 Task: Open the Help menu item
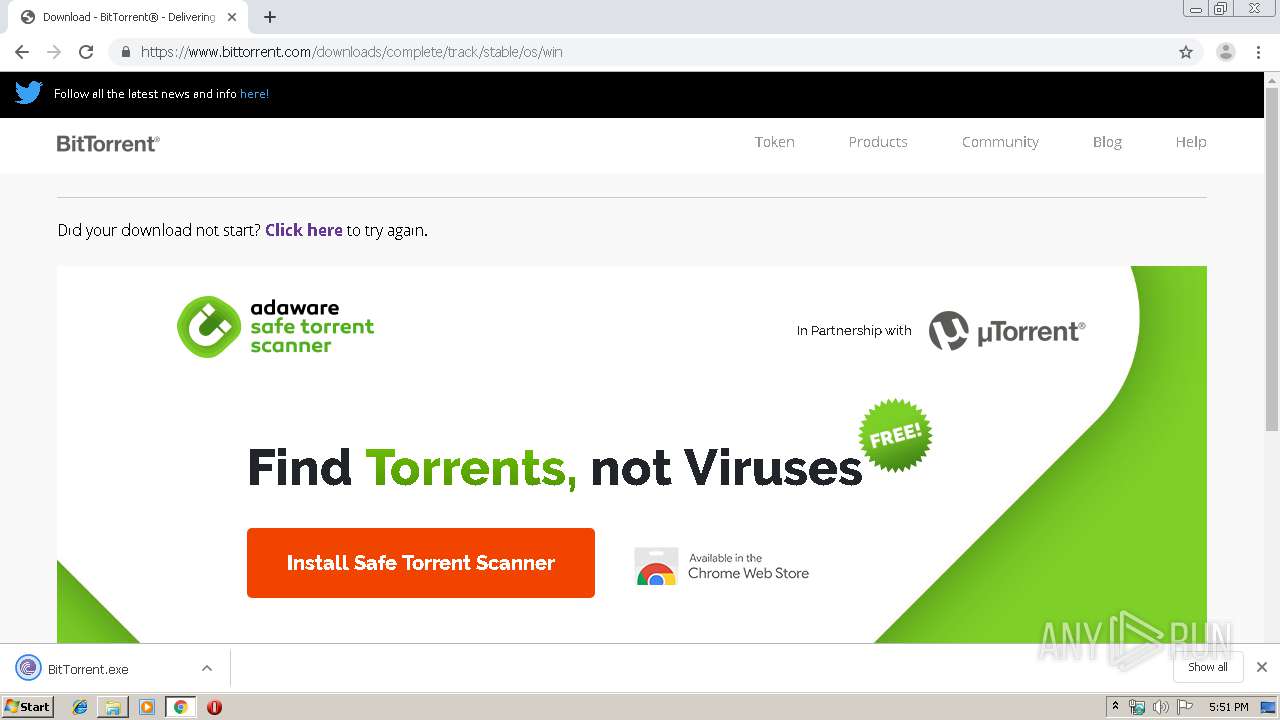click(1191, 142)
